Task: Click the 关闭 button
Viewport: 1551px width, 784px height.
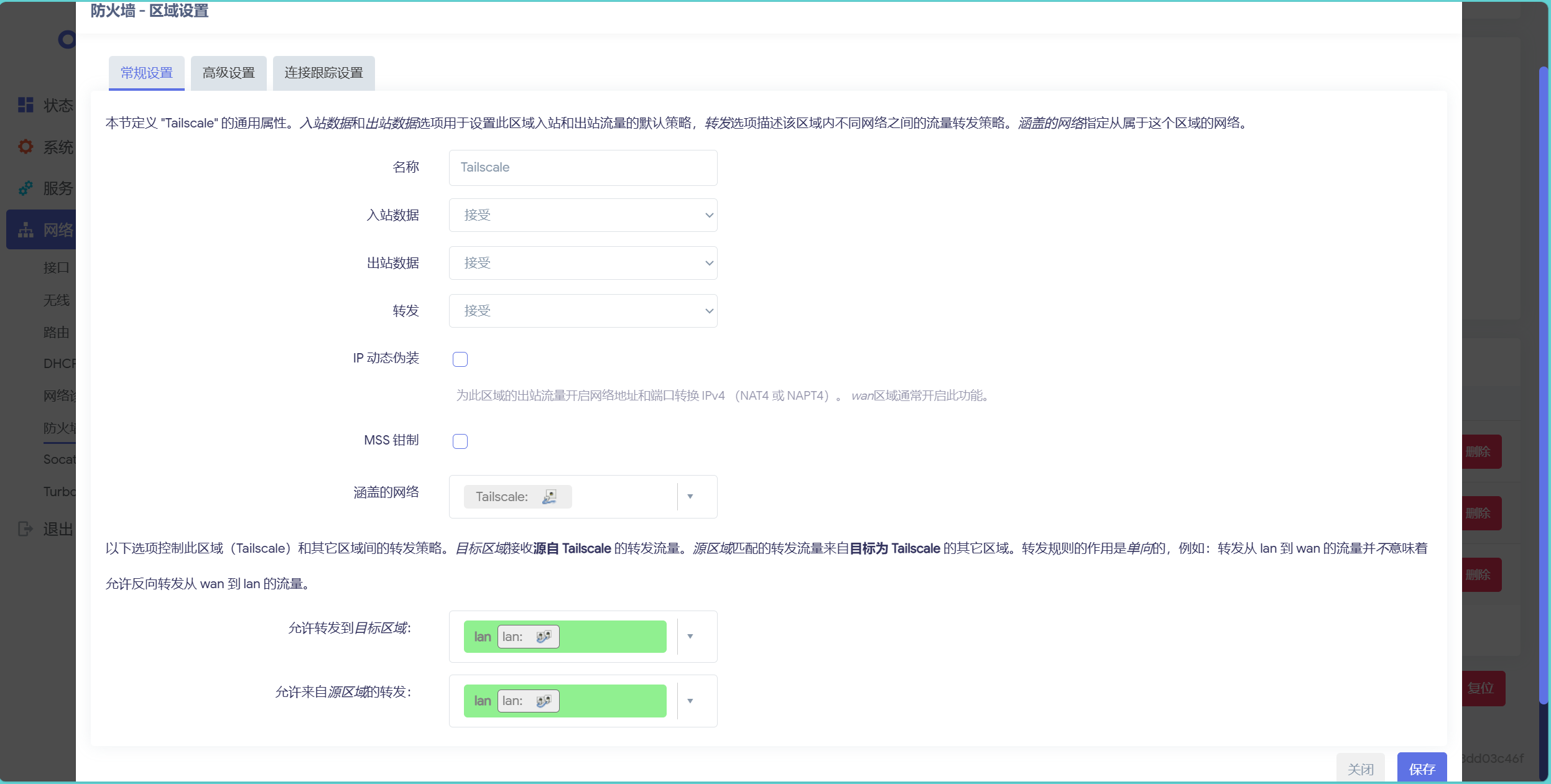Action: [x=1360, y=769]
